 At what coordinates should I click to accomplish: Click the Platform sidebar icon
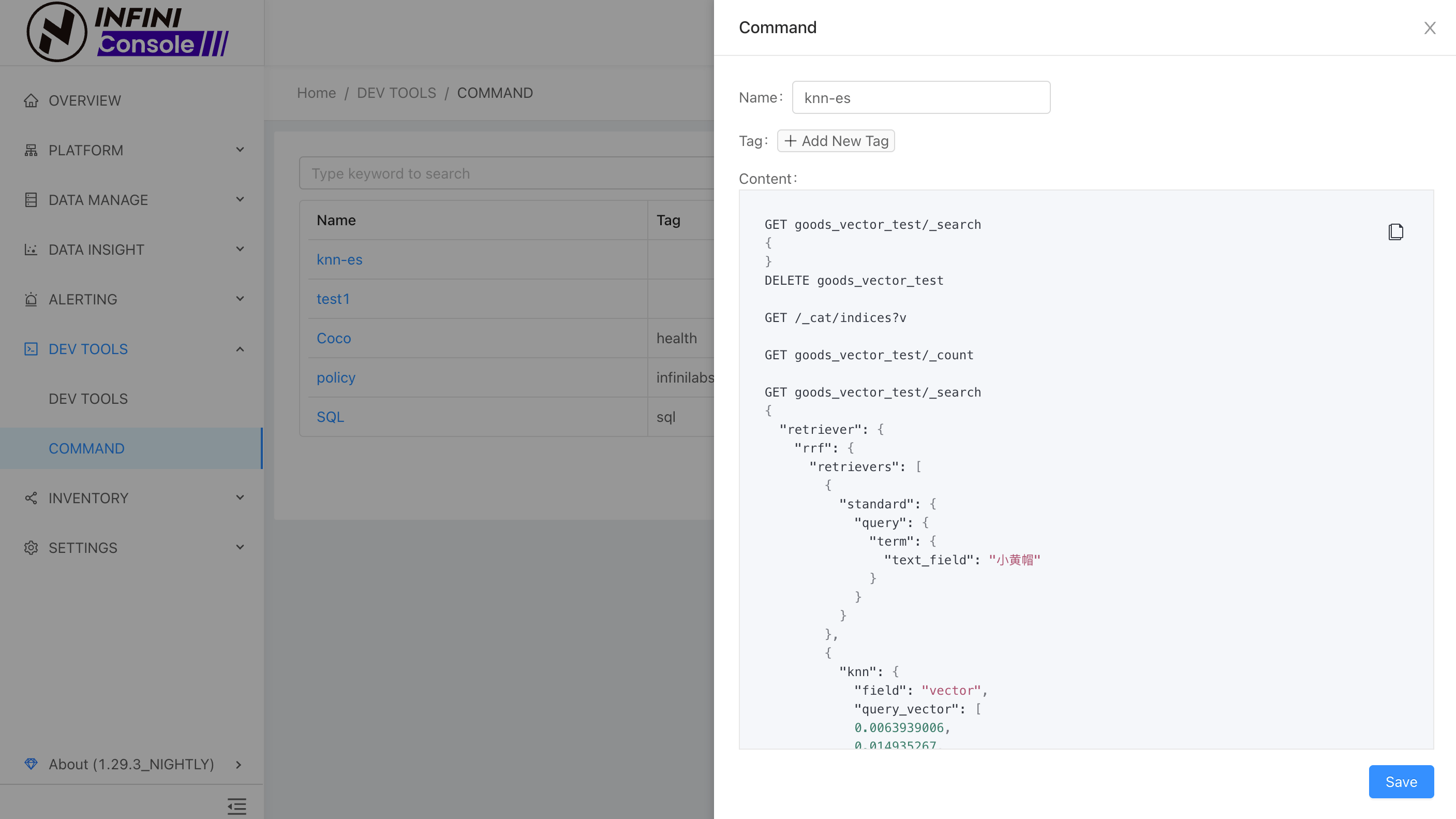31,151
